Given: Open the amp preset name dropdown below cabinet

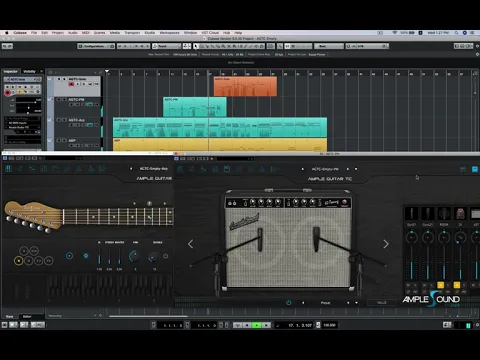Looking at the screenshot, I should (326, 303).
